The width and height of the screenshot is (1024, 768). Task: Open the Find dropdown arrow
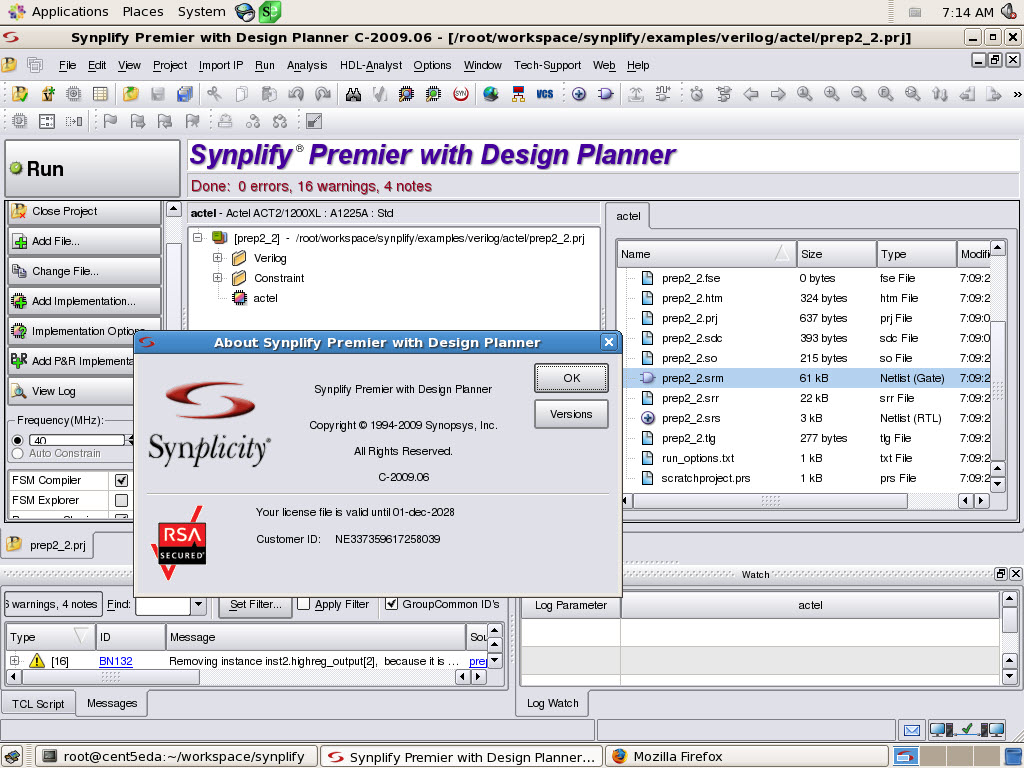click(199, 605)
